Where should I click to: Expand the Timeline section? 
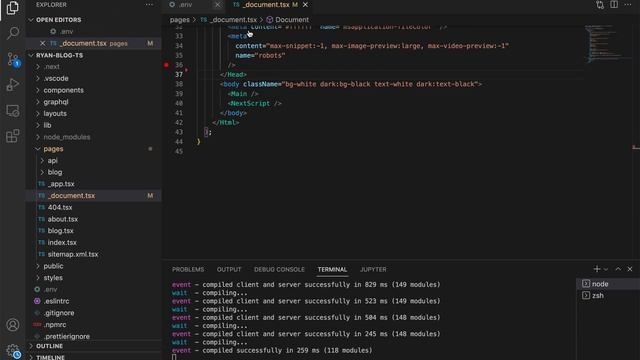point(94,357)
